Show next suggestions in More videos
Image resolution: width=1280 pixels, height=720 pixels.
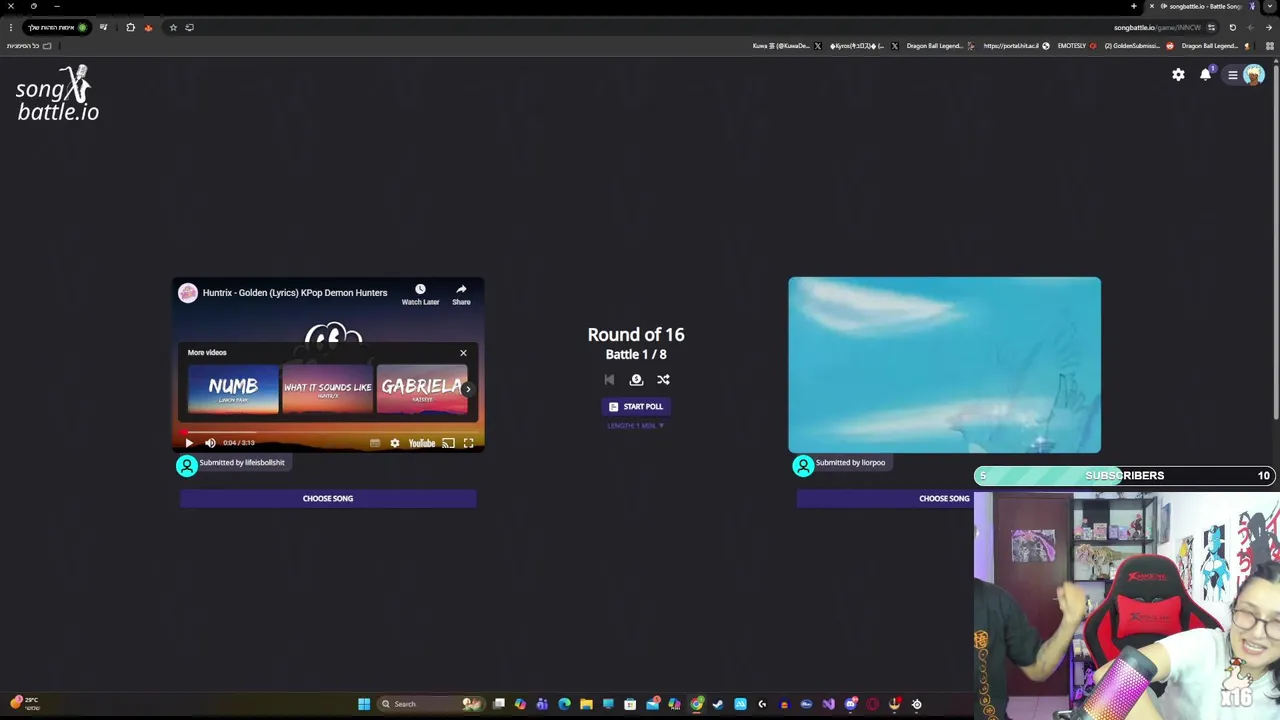pos(468,389)
